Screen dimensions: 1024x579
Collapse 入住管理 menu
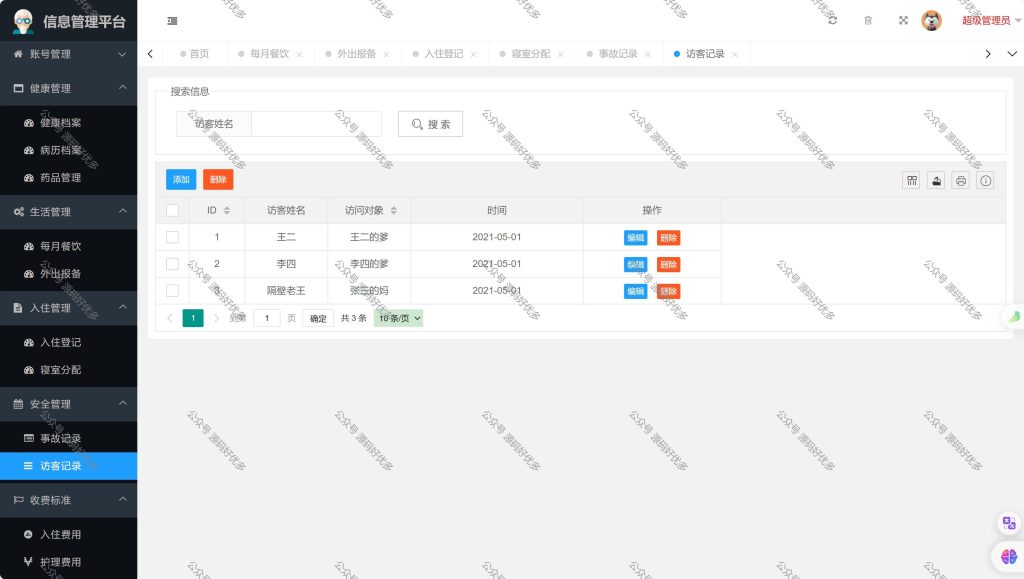point(69,307)
